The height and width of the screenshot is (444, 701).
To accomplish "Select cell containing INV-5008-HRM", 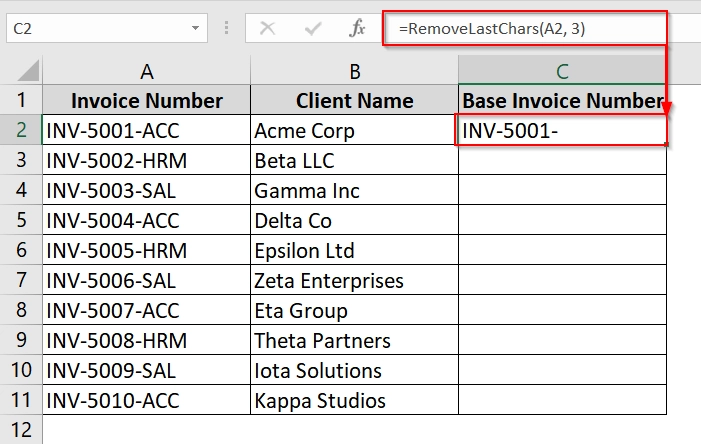I will (x=147, y=339).
